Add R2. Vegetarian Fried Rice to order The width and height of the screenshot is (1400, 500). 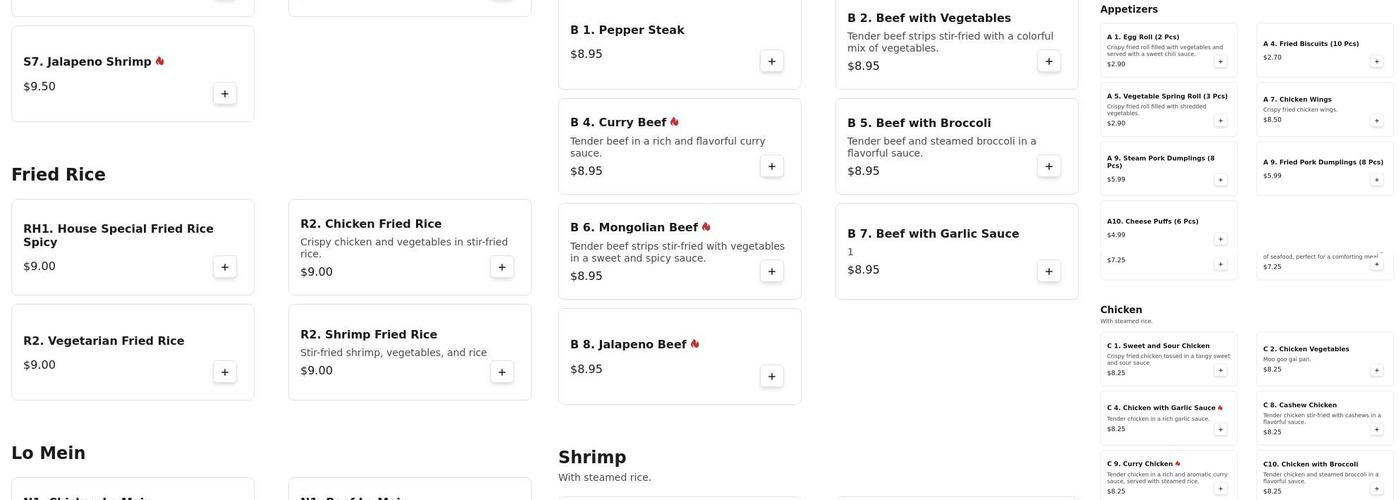(x=225, y=372)
